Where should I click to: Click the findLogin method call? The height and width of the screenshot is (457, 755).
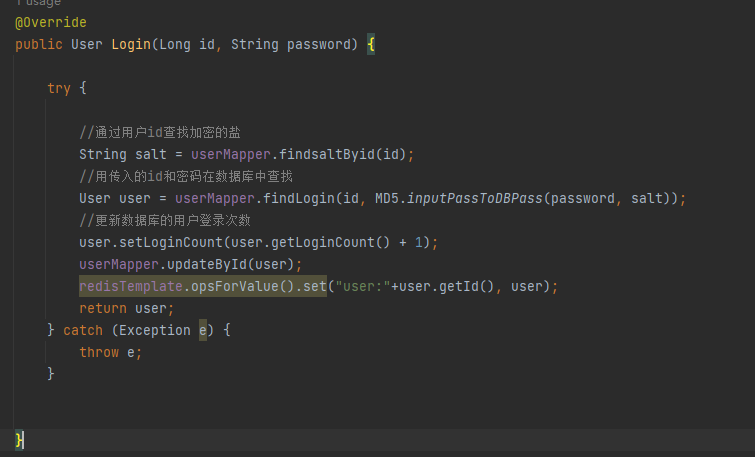[x=299, y=198]
